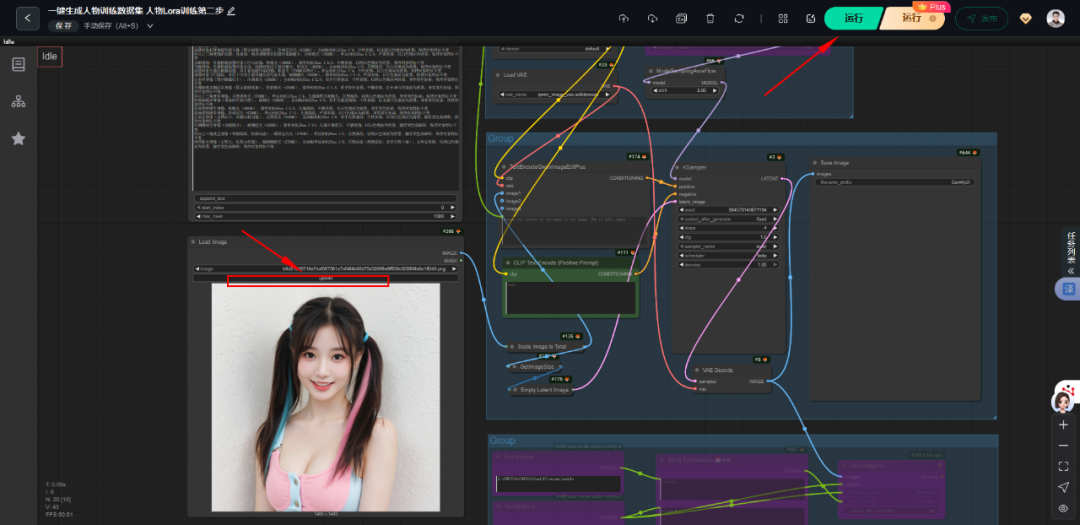The height and width of the screenshot is (525, 1080).
Task: Click the edit note icon beside grid icon
Action: 811,19
